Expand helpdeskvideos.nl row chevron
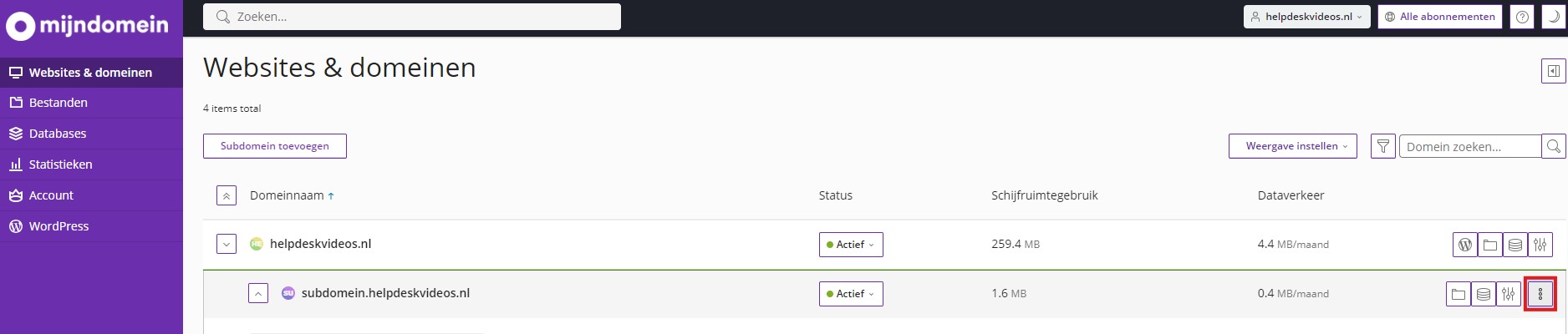This screenshot has width=1568, height=334. point(226,244)
